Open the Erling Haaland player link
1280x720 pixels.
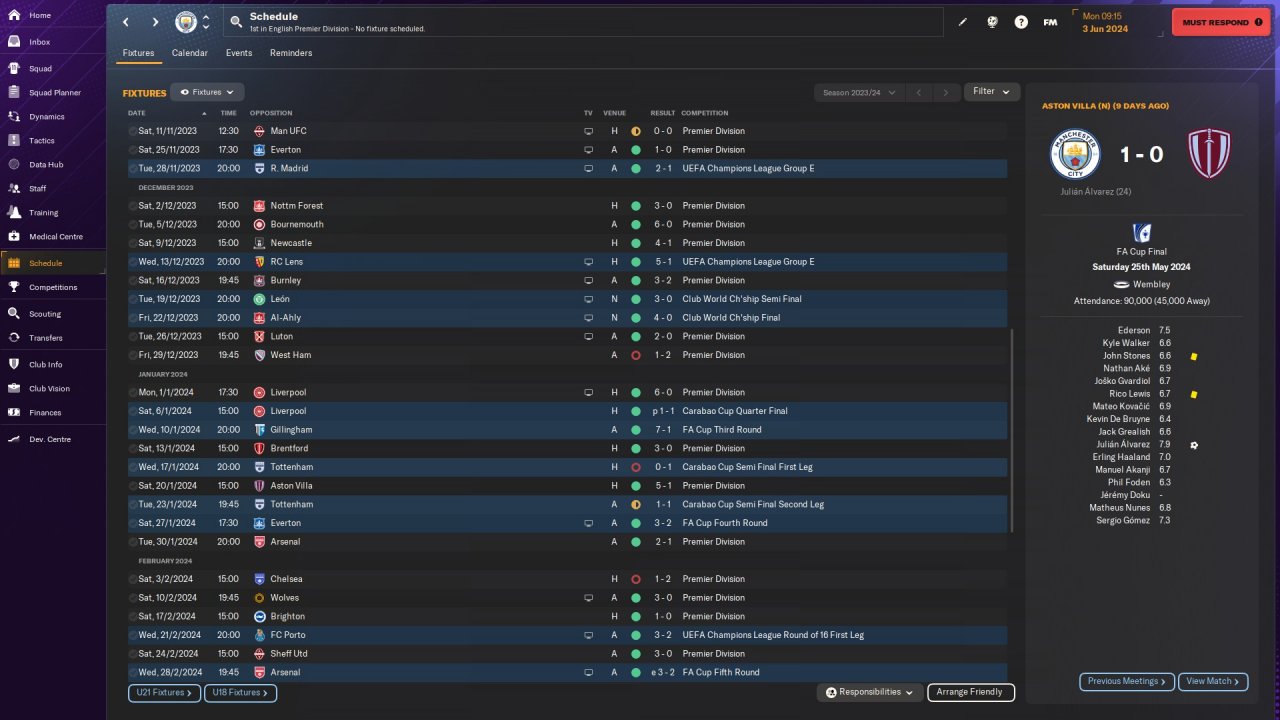point(1122,457)
